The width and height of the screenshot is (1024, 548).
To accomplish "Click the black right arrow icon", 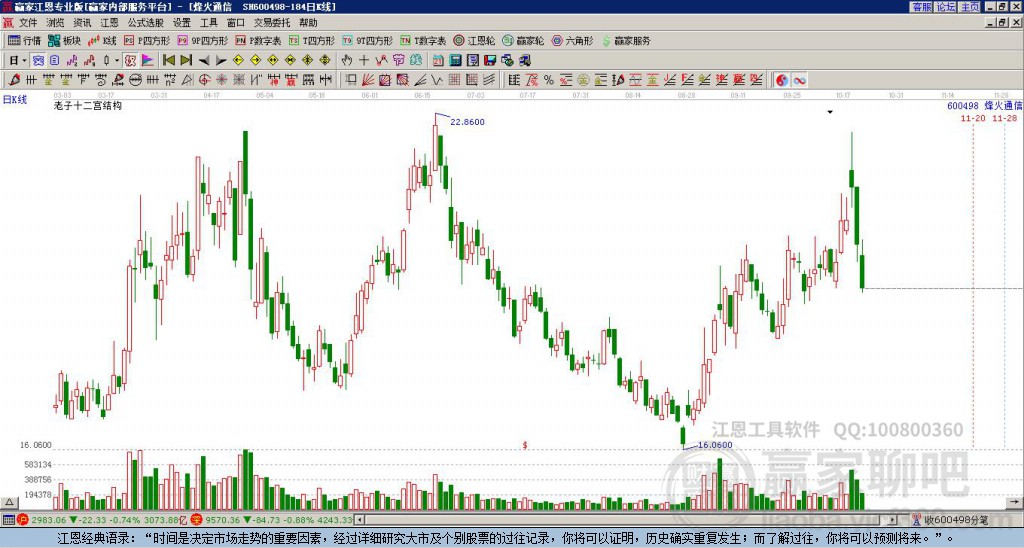I will pos(221,61).
